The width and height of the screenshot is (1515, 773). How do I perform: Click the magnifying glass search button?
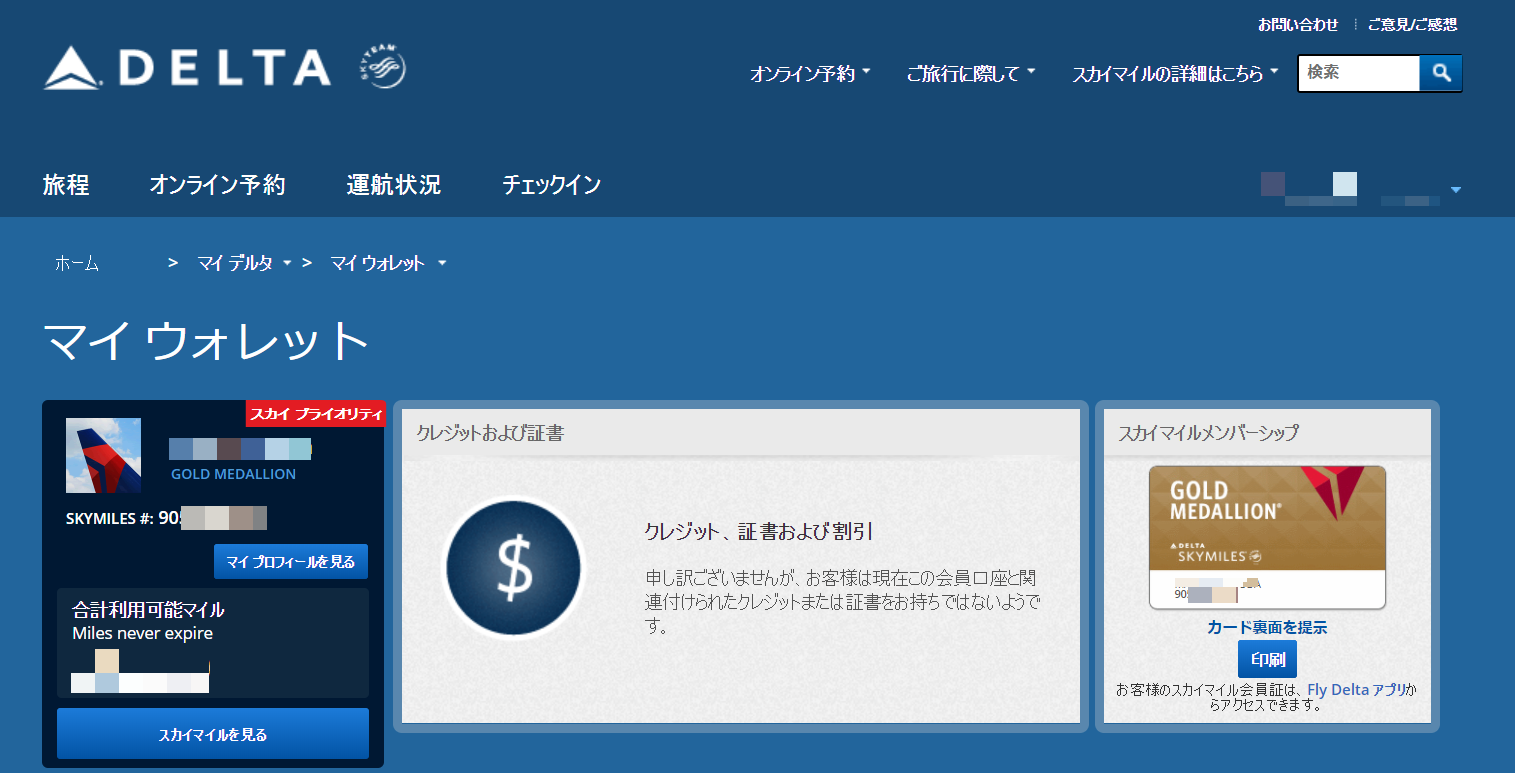point(1441,73)
